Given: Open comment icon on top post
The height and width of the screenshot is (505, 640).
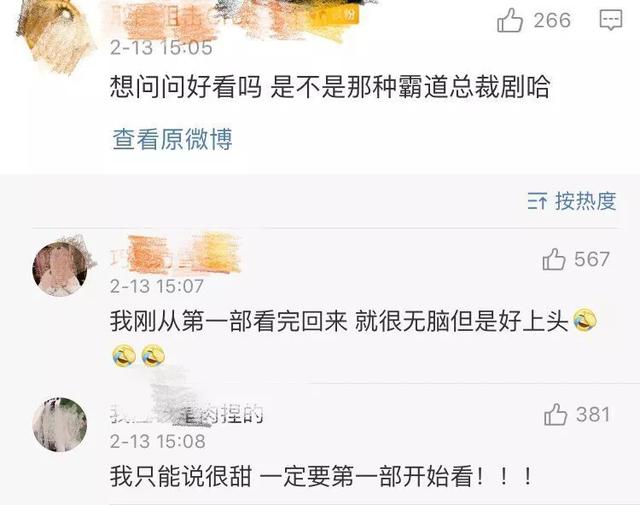Looking at the screenshot, I should click(611, 20).
